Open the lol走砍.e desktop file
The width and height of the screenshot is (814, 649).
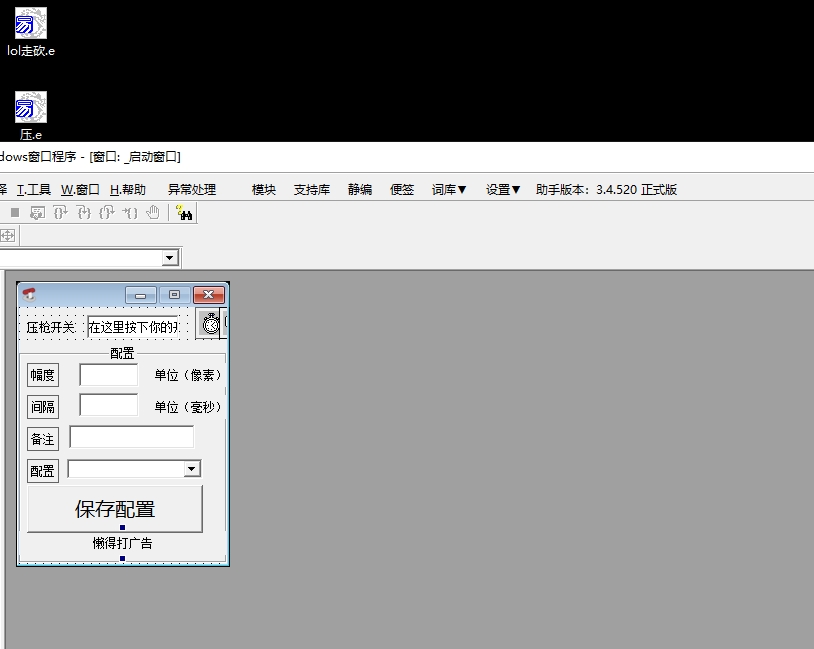(30, 24)
